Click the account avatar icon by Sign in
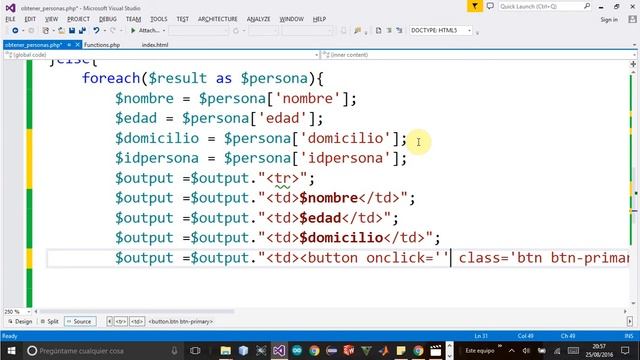 tap(633, 19)
